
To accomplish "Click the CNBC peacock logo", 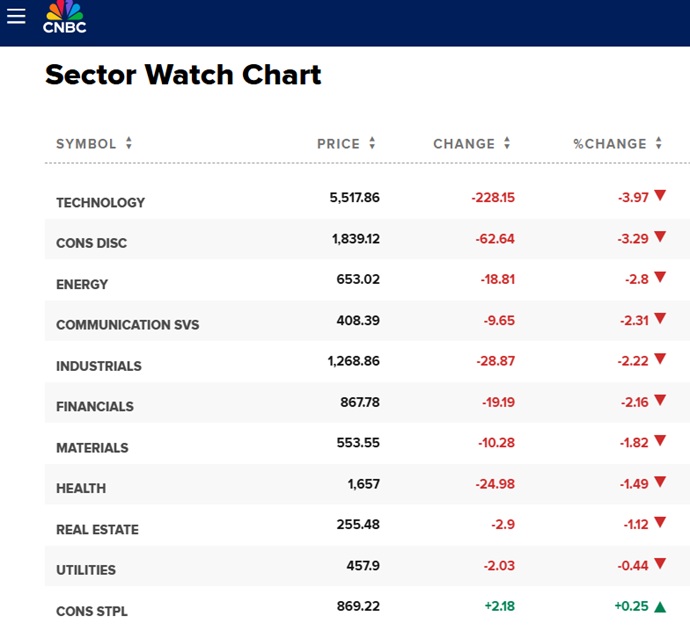I will pos(65,17).
